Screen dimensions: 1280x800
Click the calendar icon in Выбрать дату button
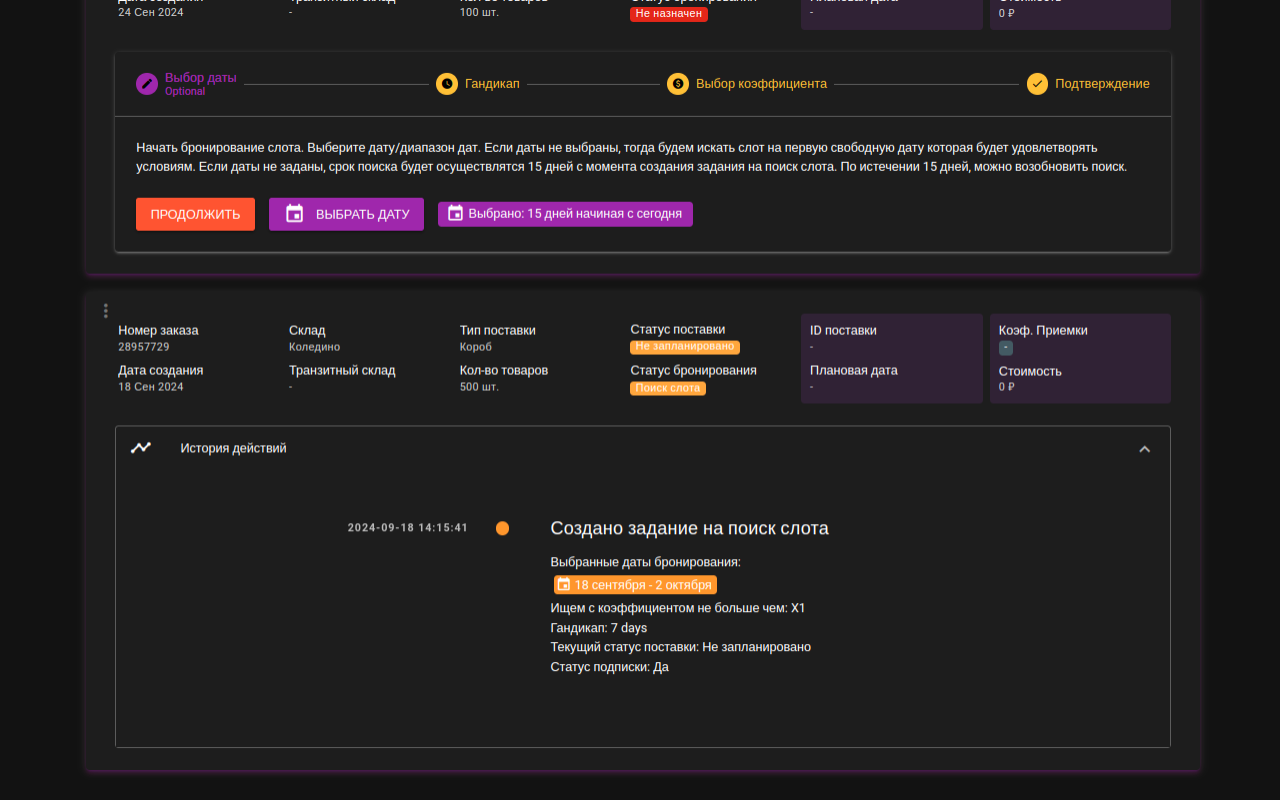(295, 214)
